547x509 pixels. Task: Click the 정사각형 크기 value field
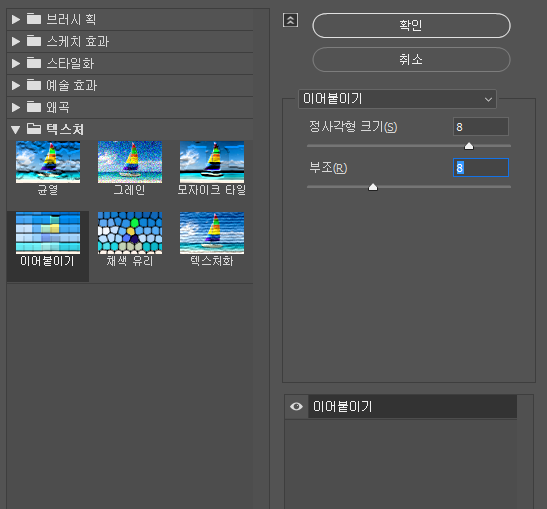point(481,127)
